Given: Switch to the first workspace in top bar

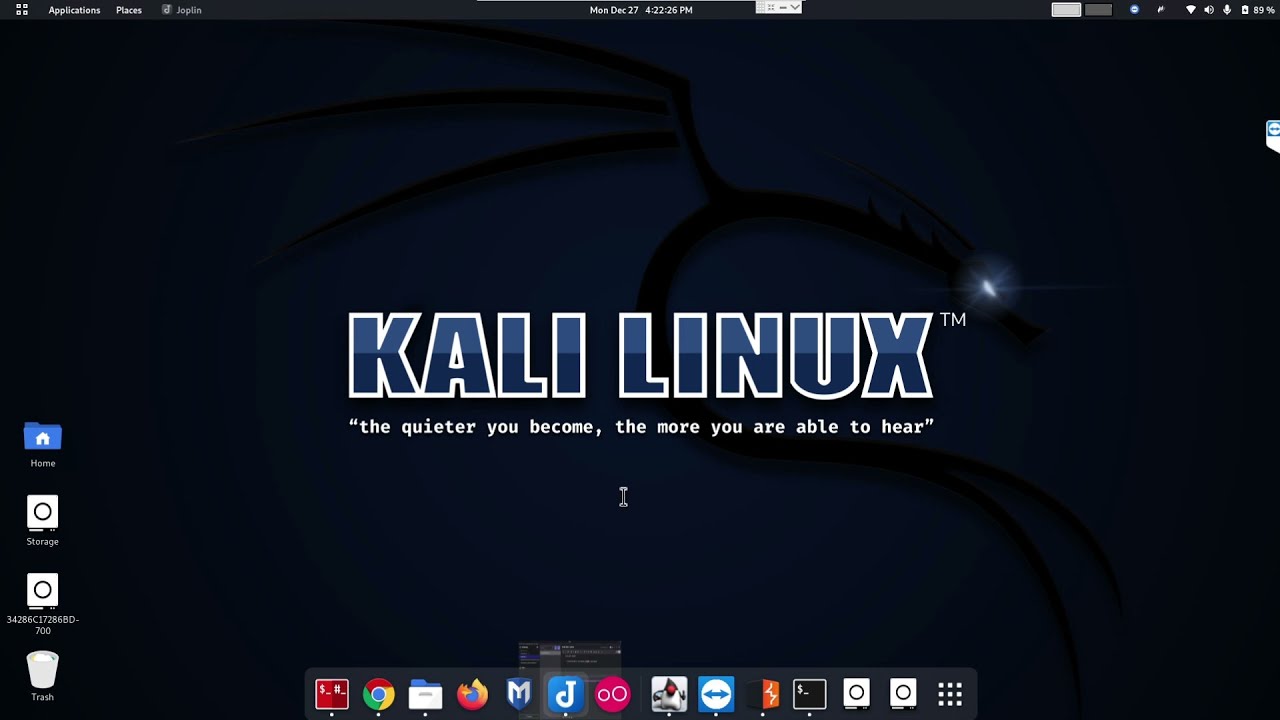Looking at the screenshot, I should 1066,10.
